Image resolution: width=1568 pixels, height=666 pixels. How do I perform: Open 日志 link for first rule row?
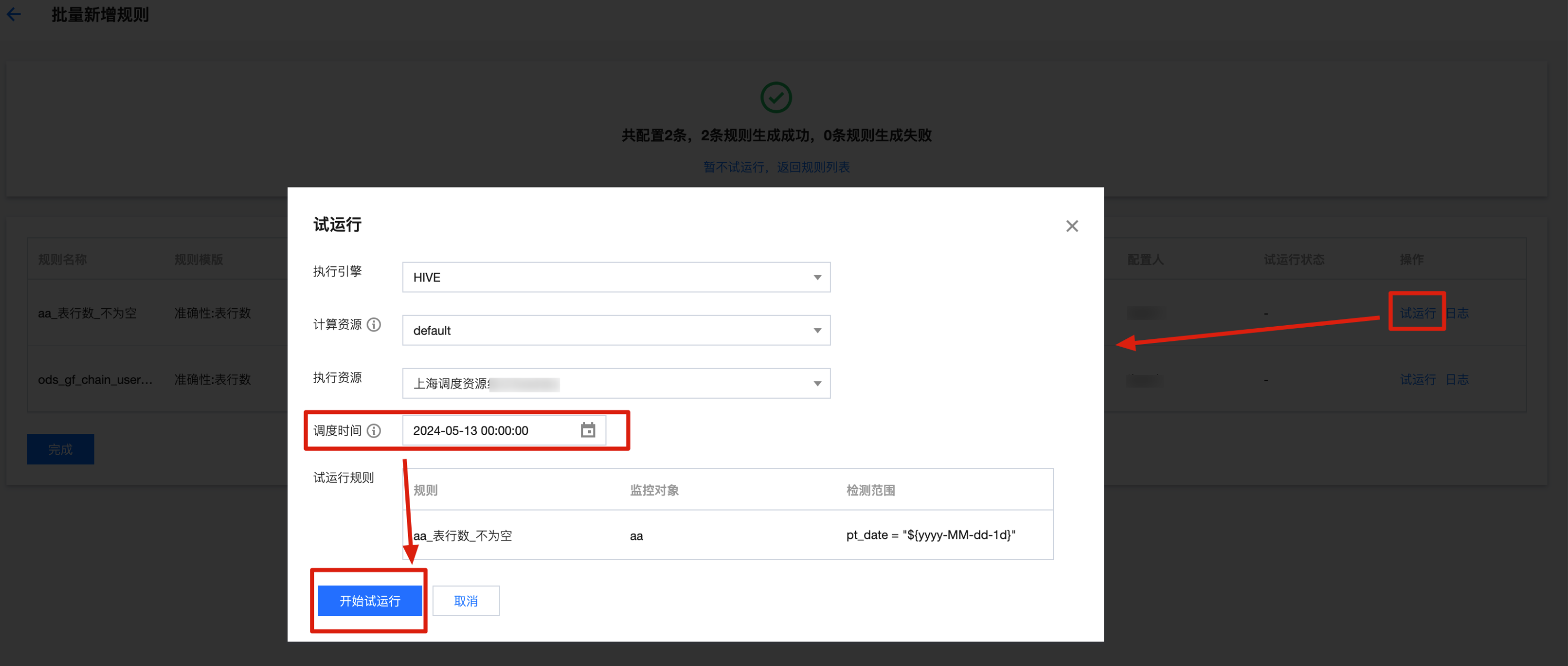tap(1457, 313)
